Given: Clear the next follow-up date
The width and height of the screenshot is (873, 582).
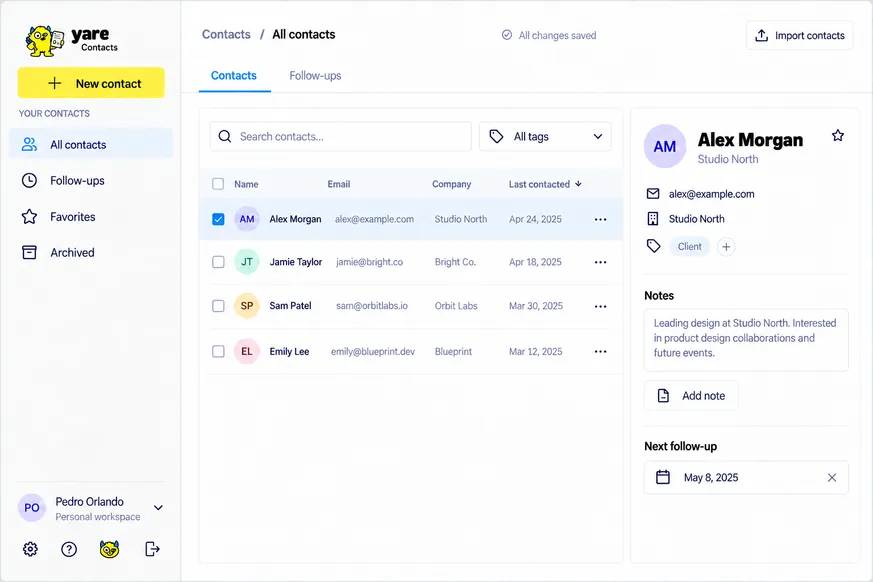Looking at the screenshot, I should 832,477.
